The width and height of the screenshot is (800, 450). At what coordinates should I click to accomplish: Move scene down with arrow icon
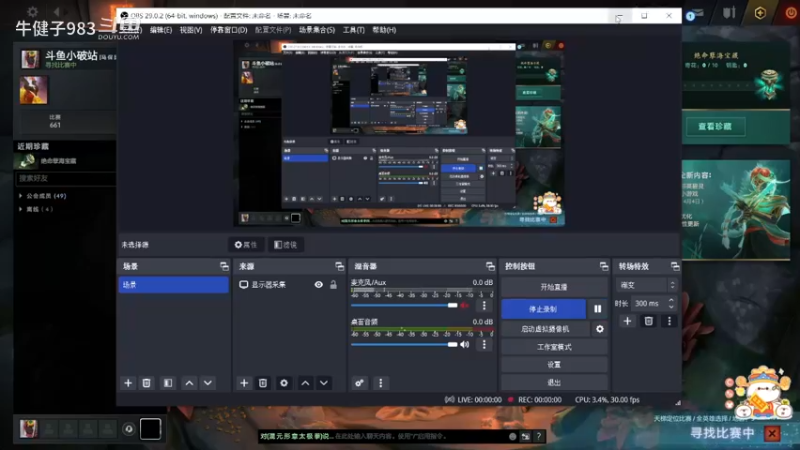(x=208, y=383)
